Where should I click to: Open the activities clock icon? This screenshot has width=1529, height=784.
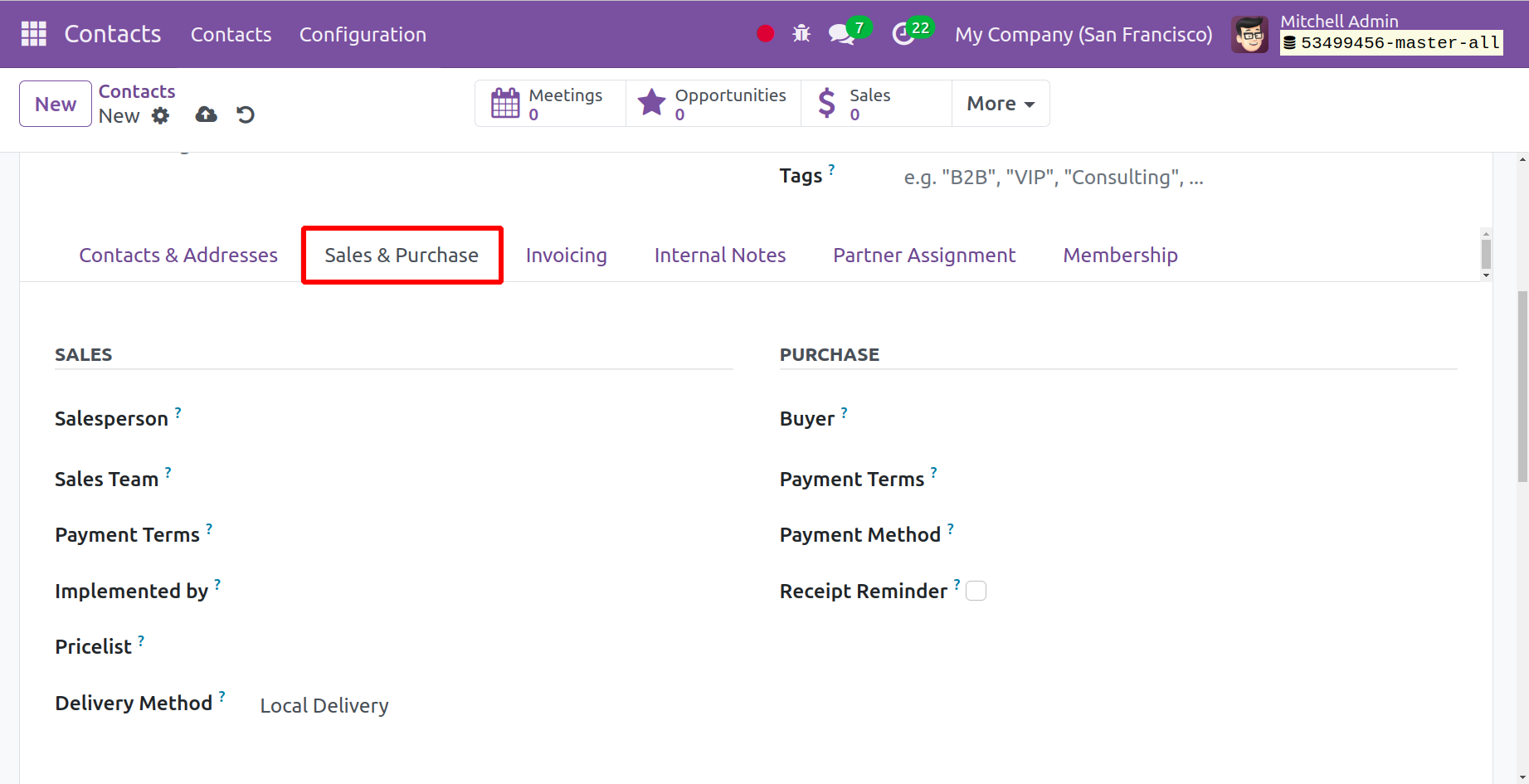point(903,34)
